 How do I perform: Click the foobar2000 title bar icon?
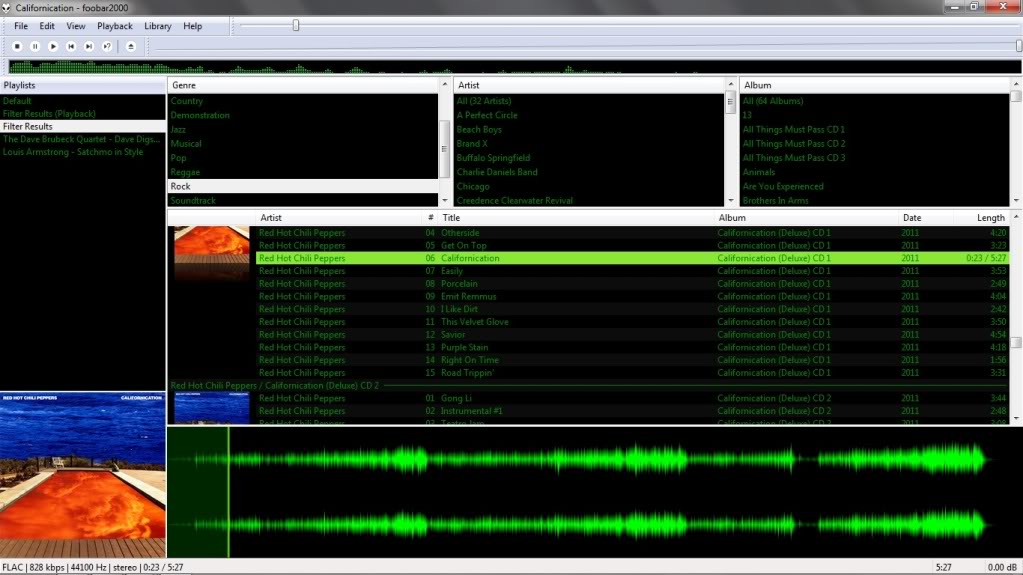[x=7, y=8]
